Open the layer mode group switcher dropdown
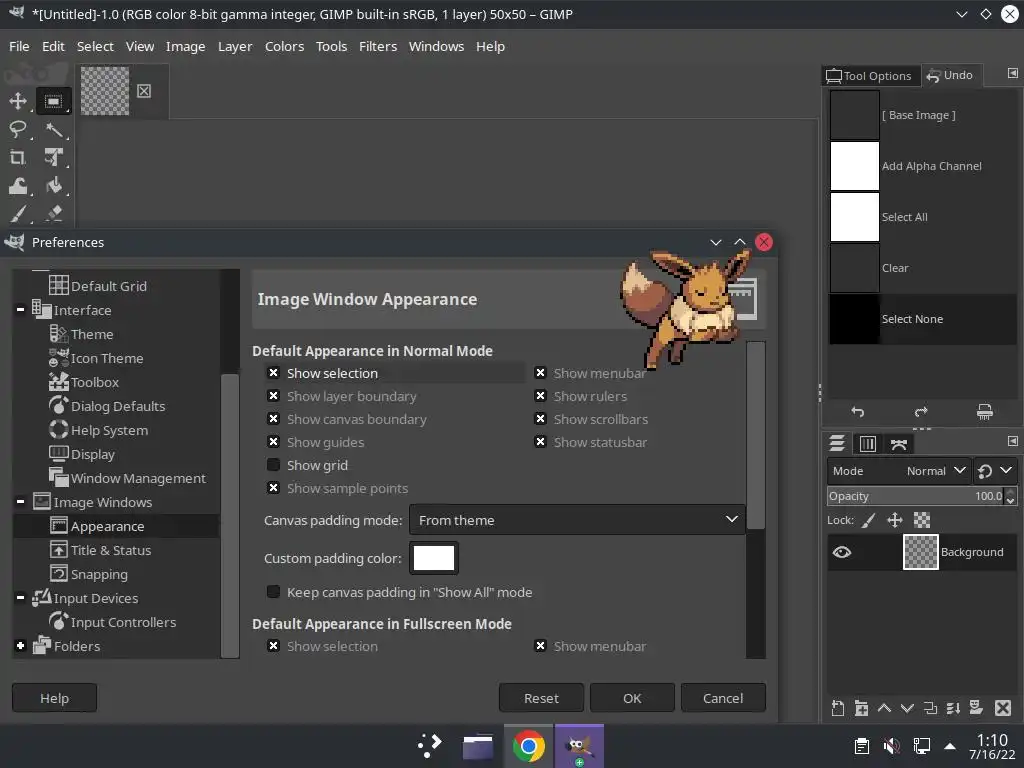Viewport: 1024px width, 768px height. click(995, 471)
